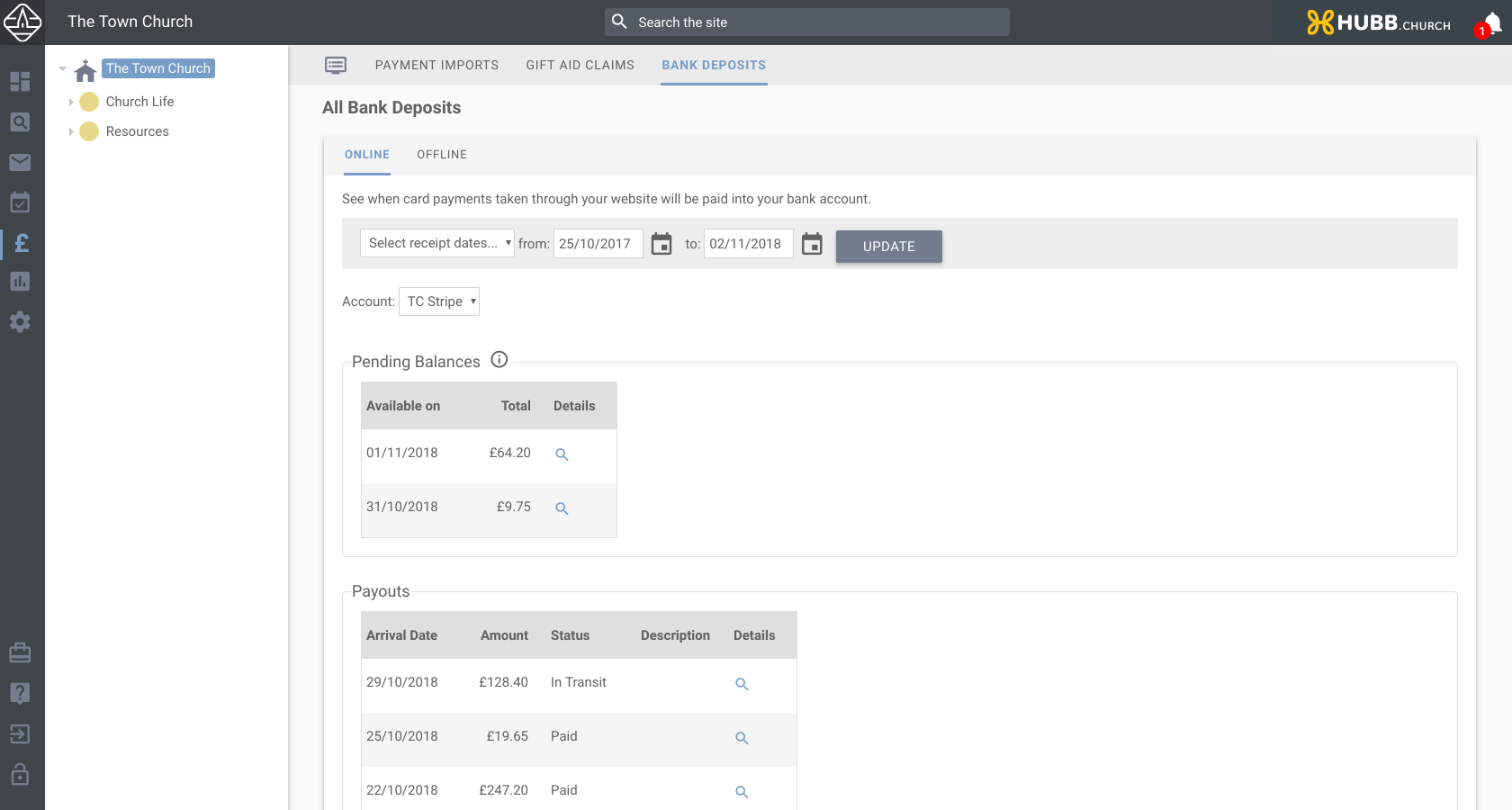This screenshot has height=810, width=1512.
Task: Open the settings gear sidebar icon
Action: pyautogui.click(x=20, y=321)
